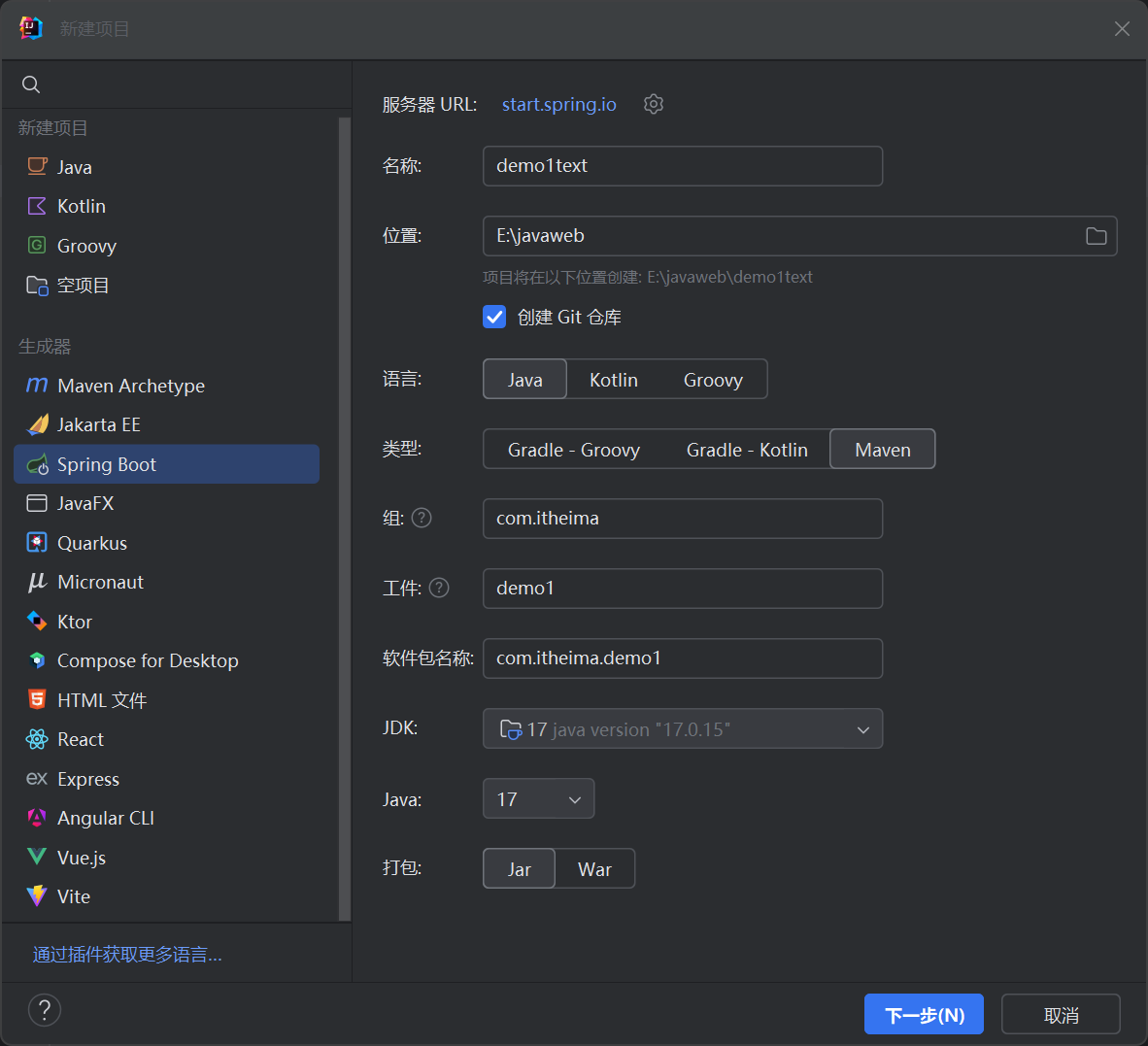Choose Groovy as the language

pos(713,379)
